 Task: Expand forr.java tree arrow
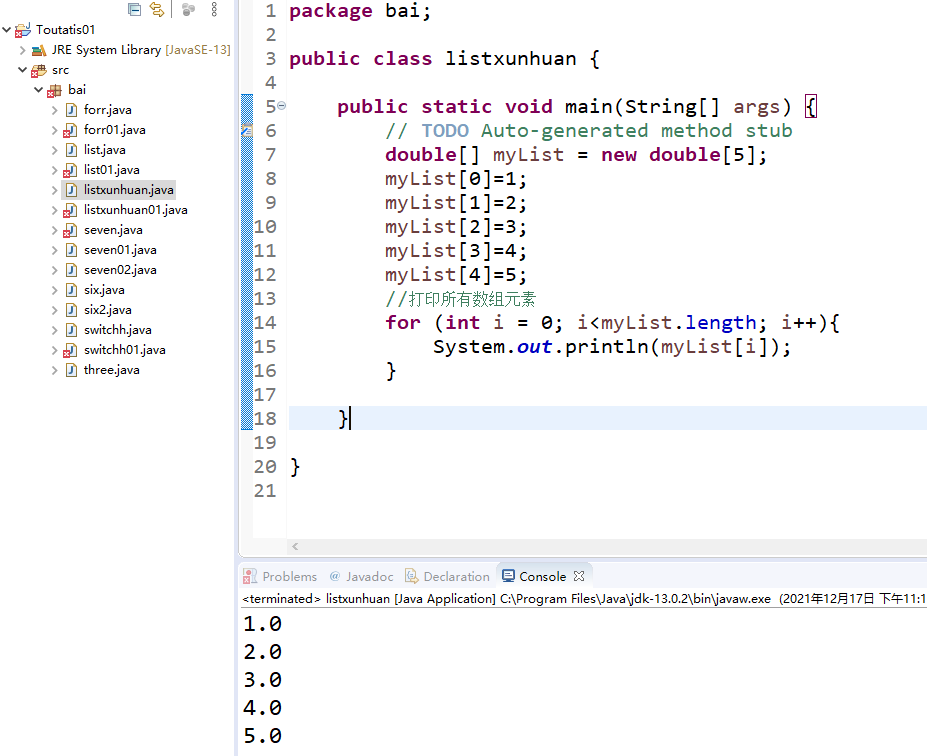point(54,110)
